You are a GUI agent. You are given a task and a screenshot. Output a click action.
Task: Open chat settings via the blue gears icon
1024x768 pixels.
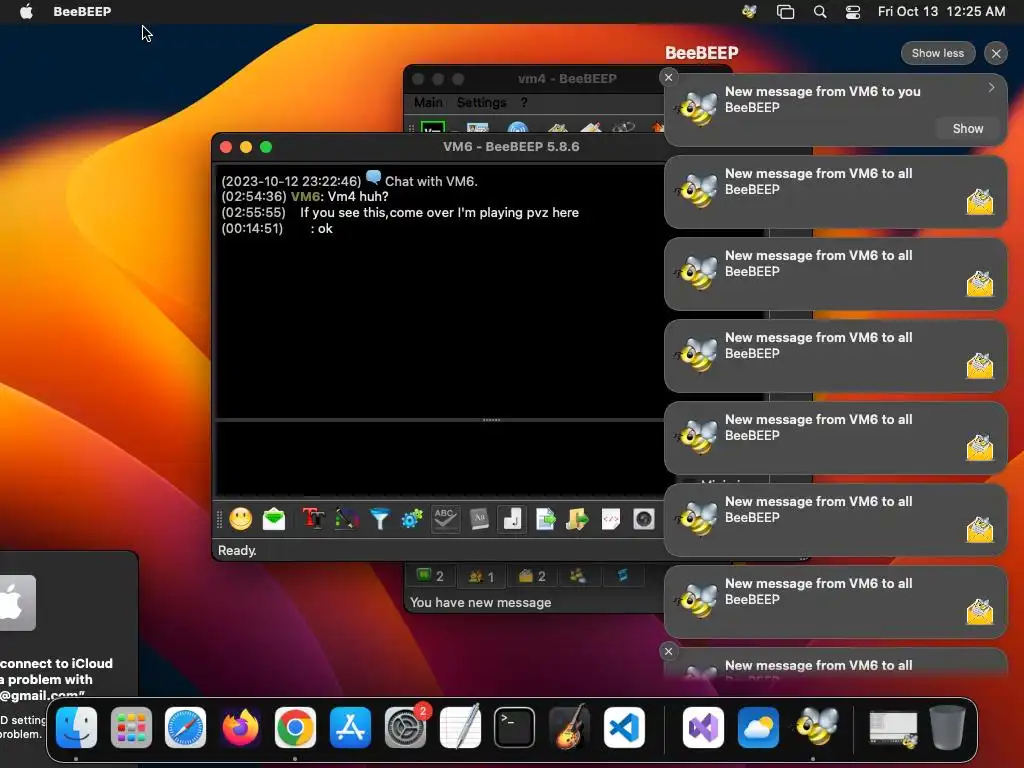(x=412, y=519)
